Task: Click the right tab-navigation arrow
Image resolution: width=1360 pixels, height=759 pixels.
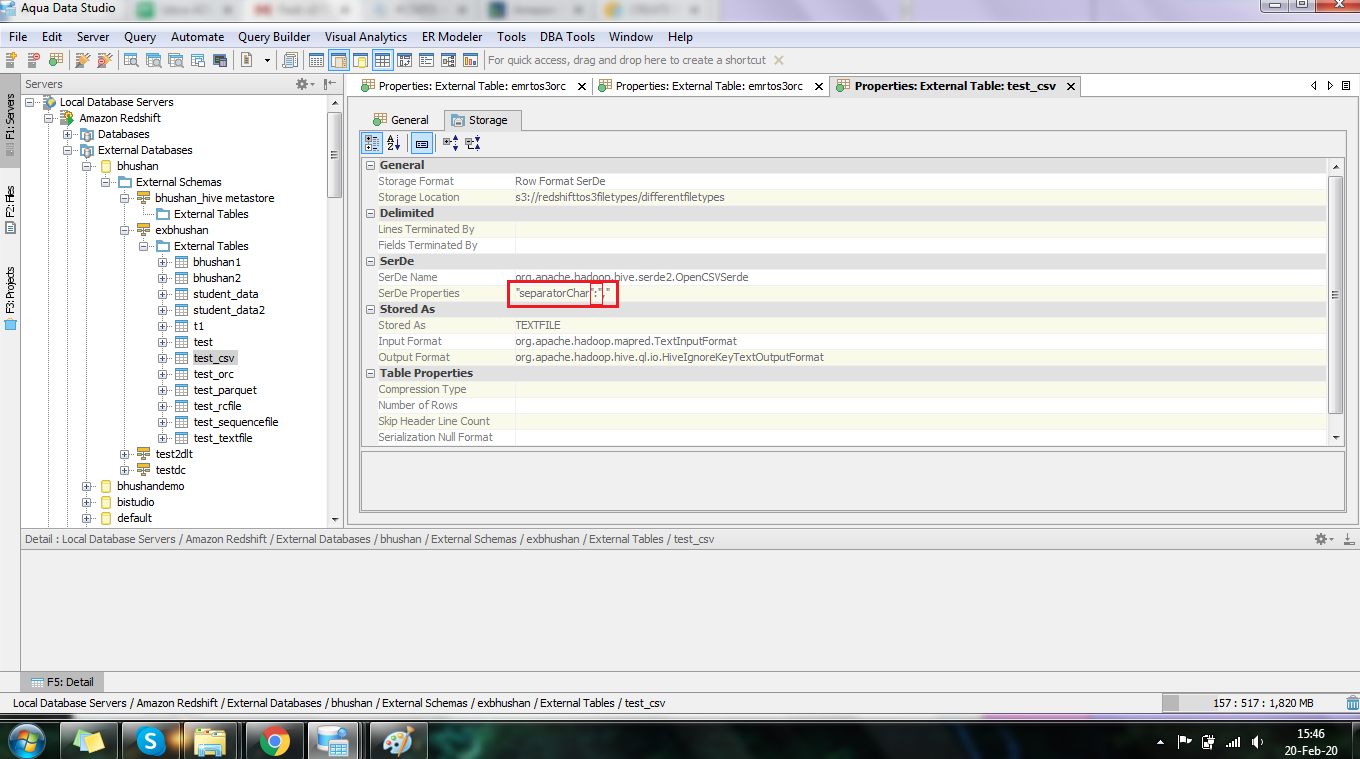Action: pos(1330,86)
